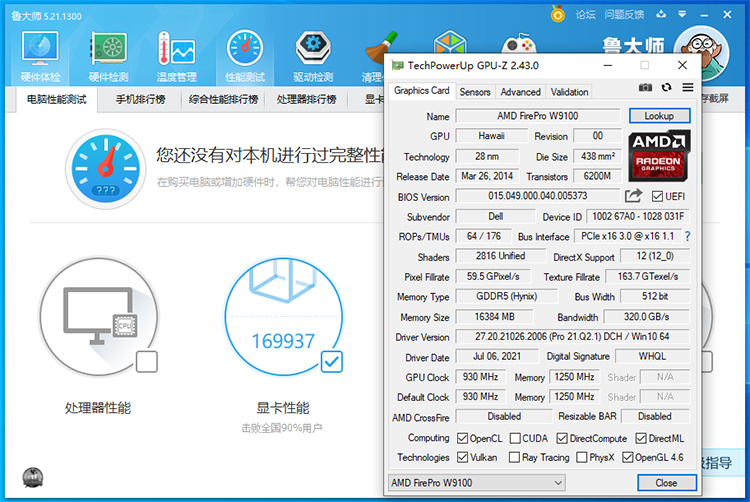Toggle the DirectCompute checkbox
Screen dimensions: 750x502
(x=562, y=438)
